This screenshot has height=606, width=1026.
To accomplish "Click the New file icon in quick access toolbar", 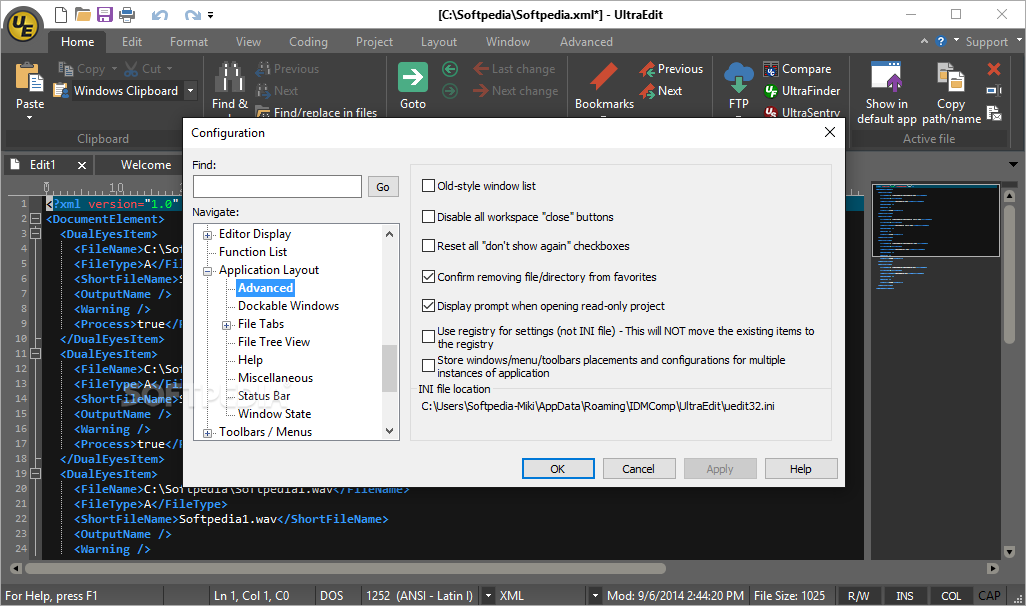I will [x=60, y=14].
